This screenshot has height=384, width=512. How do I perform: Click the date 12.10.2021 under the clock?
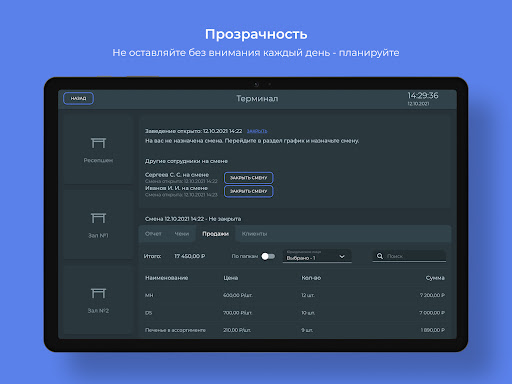418,104
